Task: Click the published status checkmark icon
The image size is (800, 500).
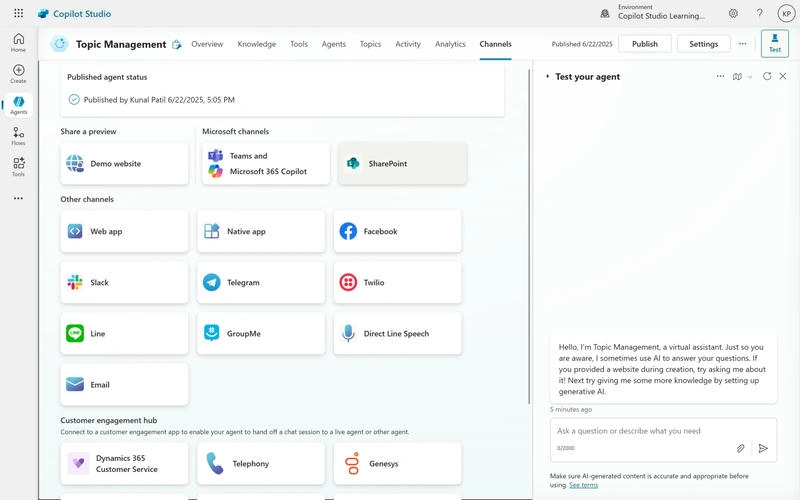Action: pos(74,99)
